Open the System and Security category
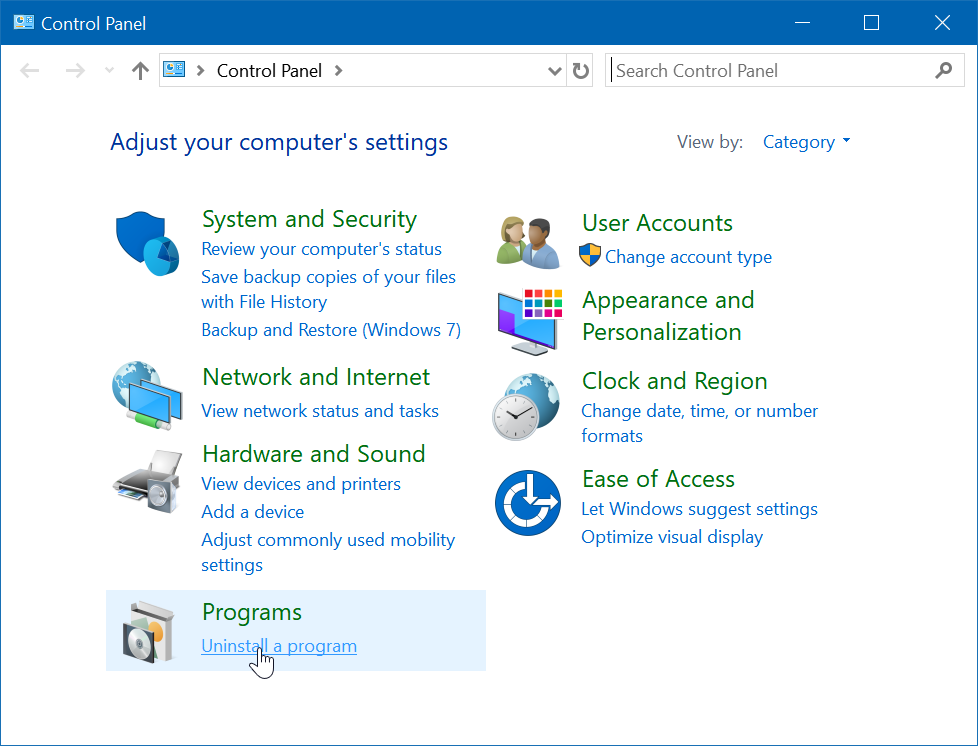 309,219
